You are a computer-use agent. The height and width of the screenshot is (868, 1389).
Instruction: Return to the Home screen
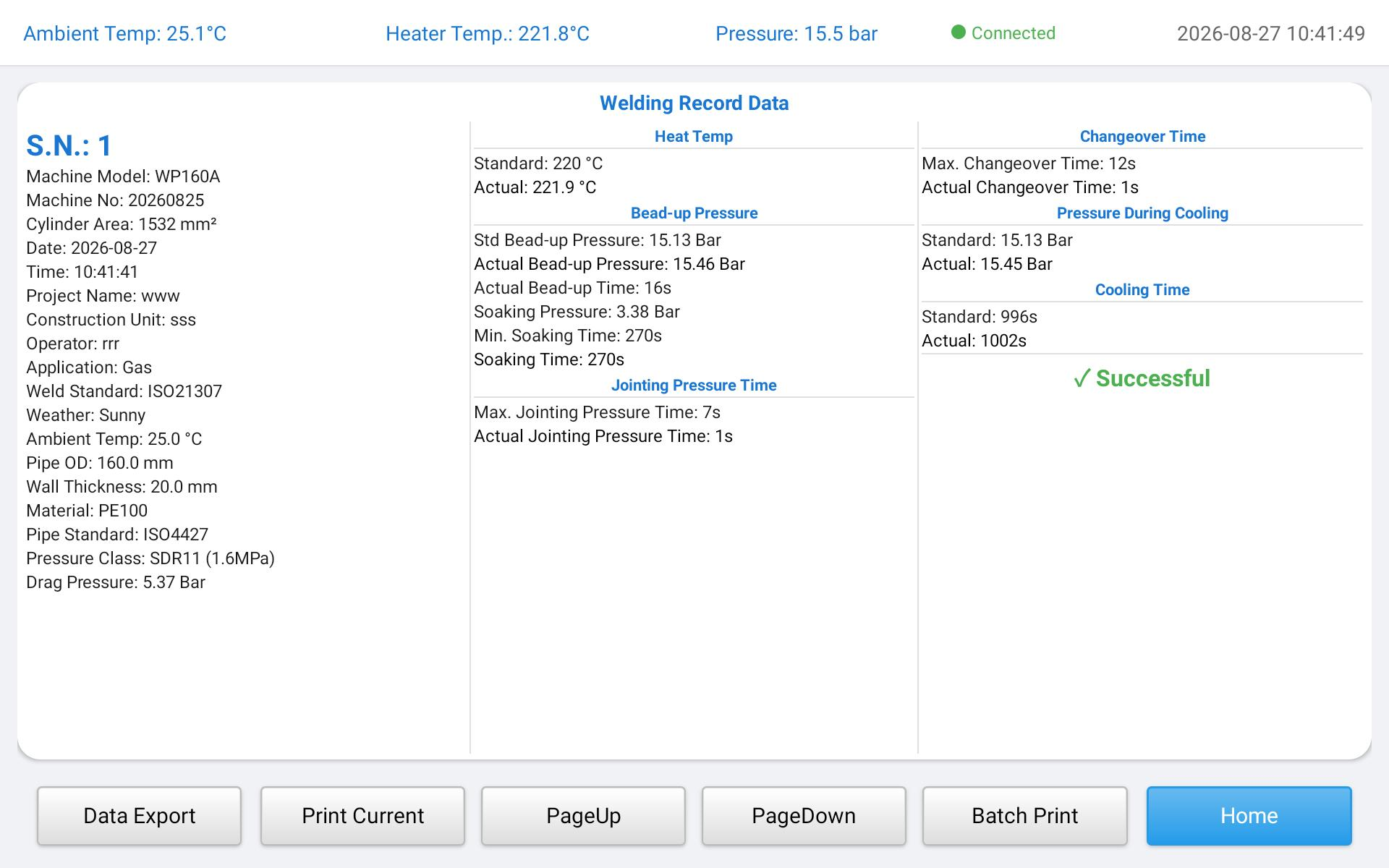(x=1249, y=816)
